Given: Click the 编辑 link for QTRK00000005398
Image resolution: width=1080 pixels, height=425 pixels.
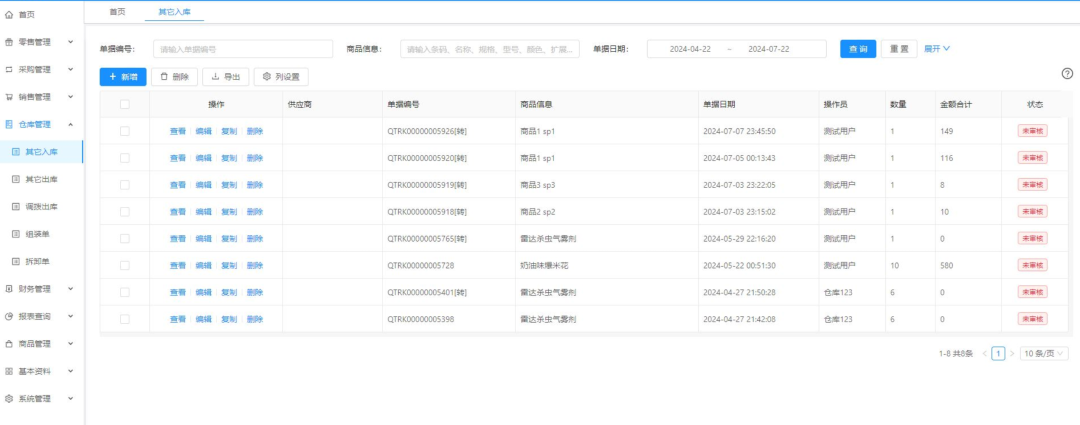Looking at the screenshot, I should tap(203, 319).
